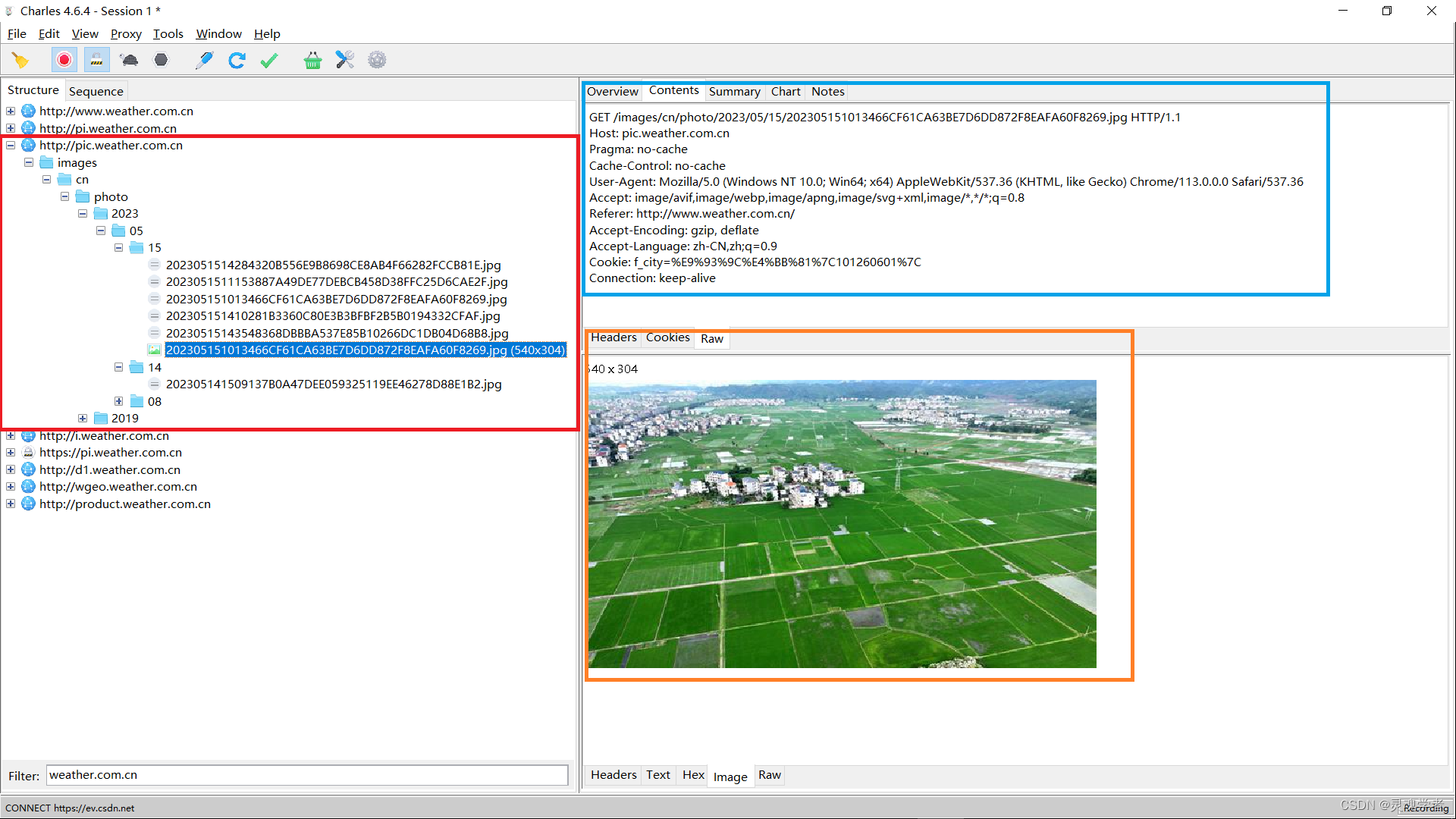Click the green basket icon
The width and height of the screenshot is (1456, 819).
pos(312,60)
